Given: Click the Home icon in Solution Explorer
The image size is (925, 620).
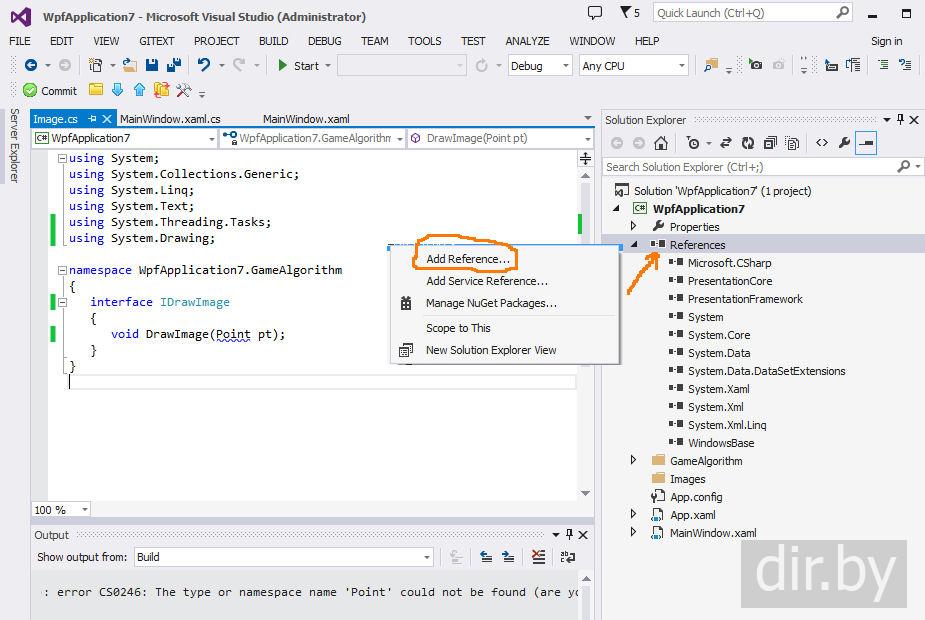Looking at the screenshot, I should pyautogui.click(x=661, y=143).
